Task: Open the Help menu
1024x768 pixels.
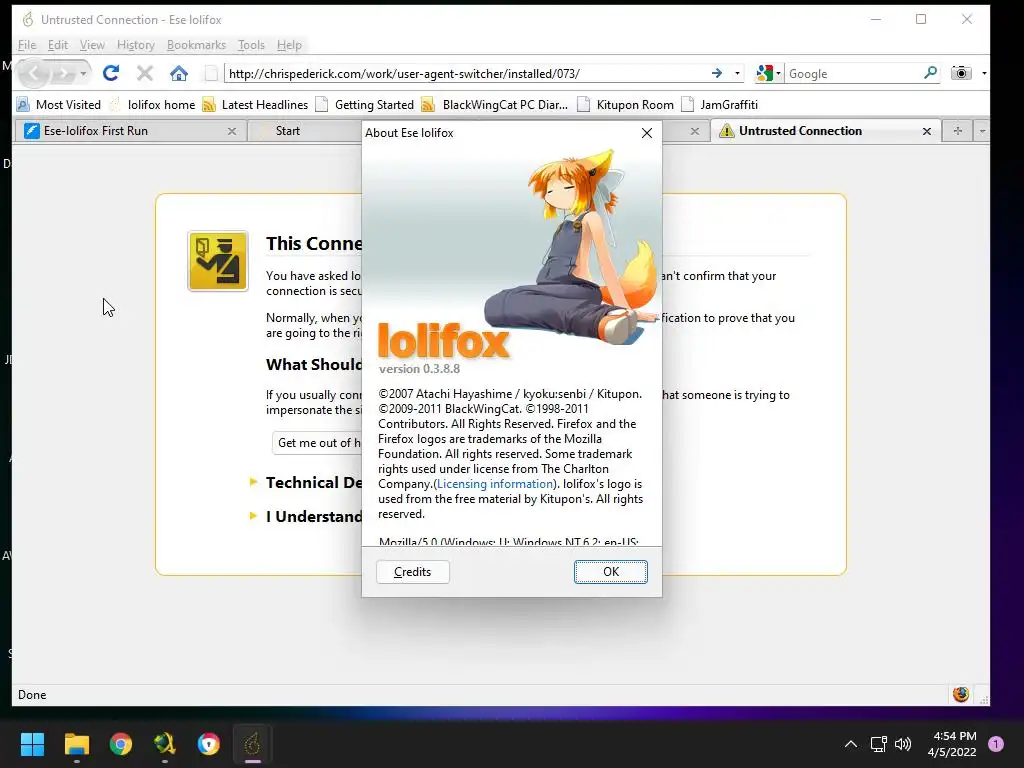Action: click(x=289, y=45)
